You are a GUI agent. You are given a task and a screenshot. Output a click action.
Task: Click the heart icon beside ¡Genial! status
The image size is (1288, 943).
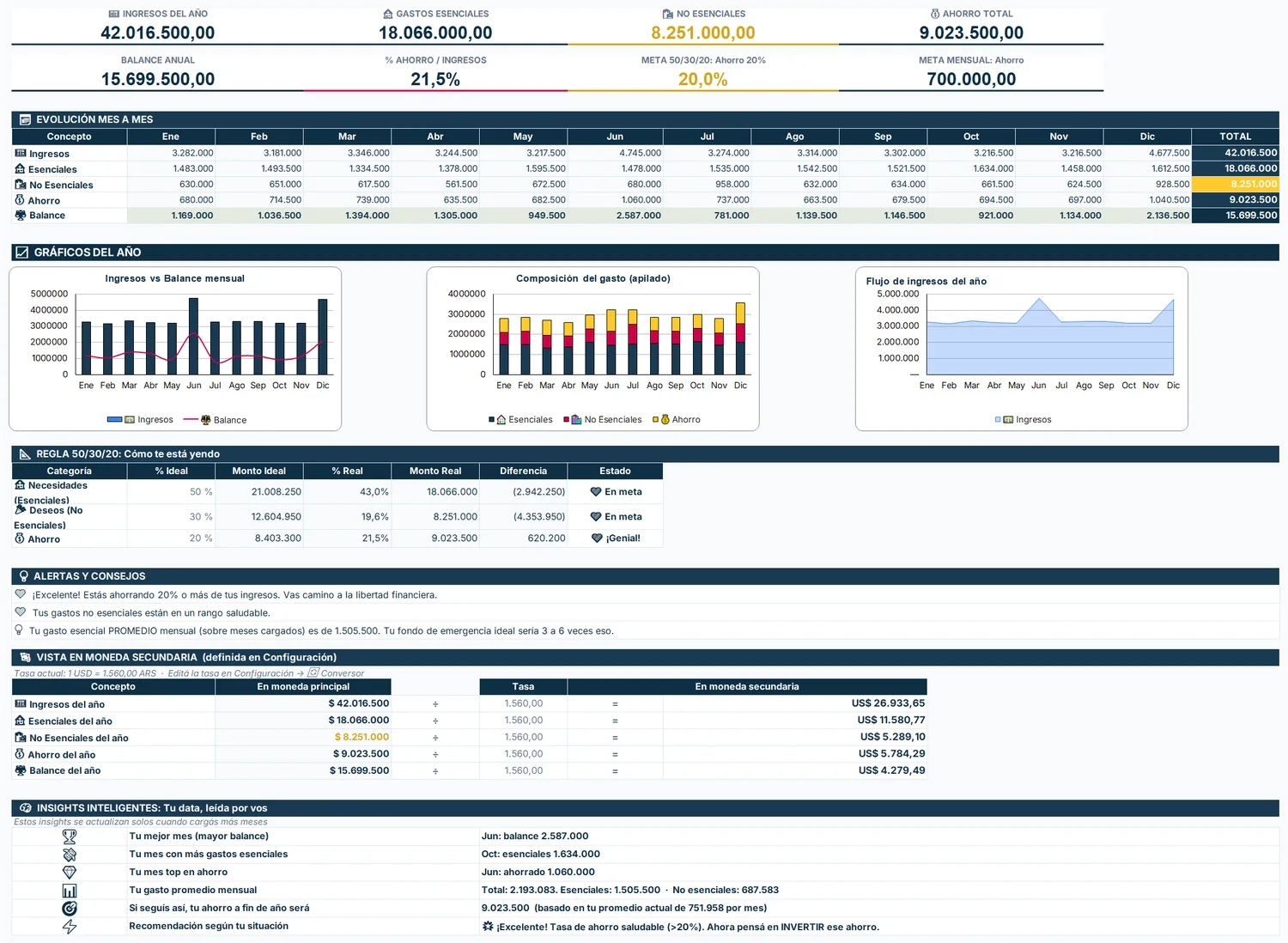[597, 538]
